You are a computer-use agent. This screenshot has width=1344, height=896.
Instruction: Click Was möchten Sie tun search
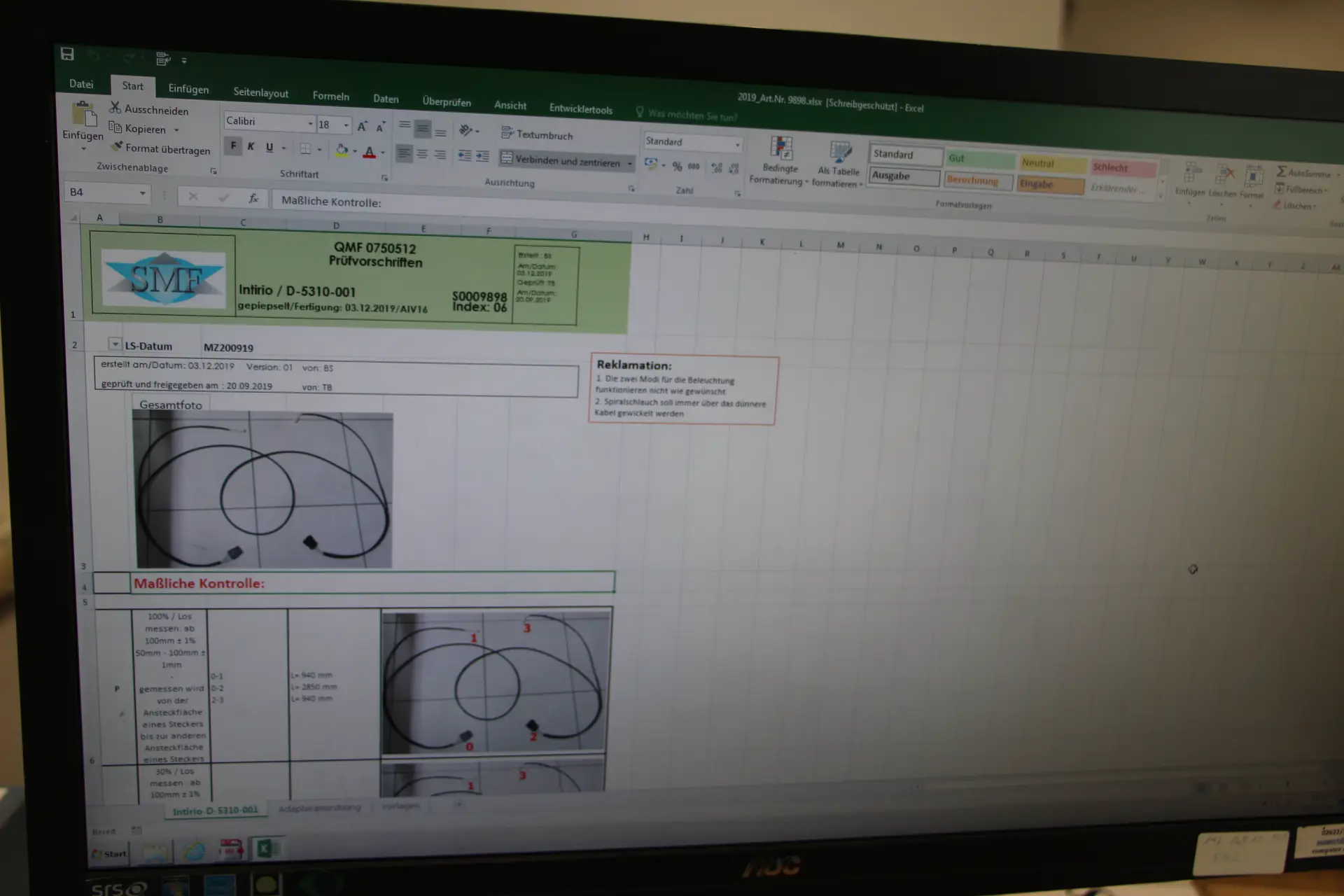click(x=687, y=115)
